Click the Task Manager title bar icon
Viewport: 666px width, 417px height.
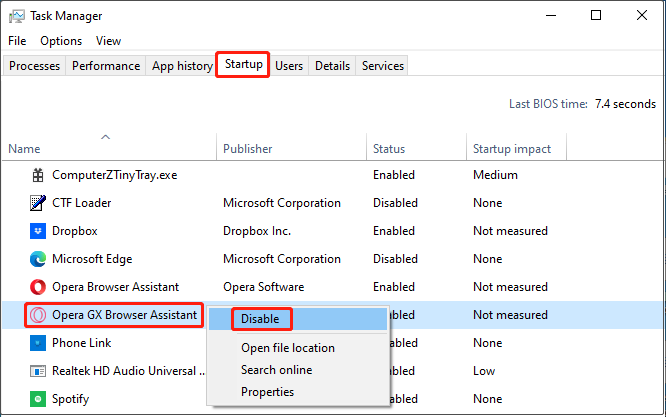[x=17, y=16]
